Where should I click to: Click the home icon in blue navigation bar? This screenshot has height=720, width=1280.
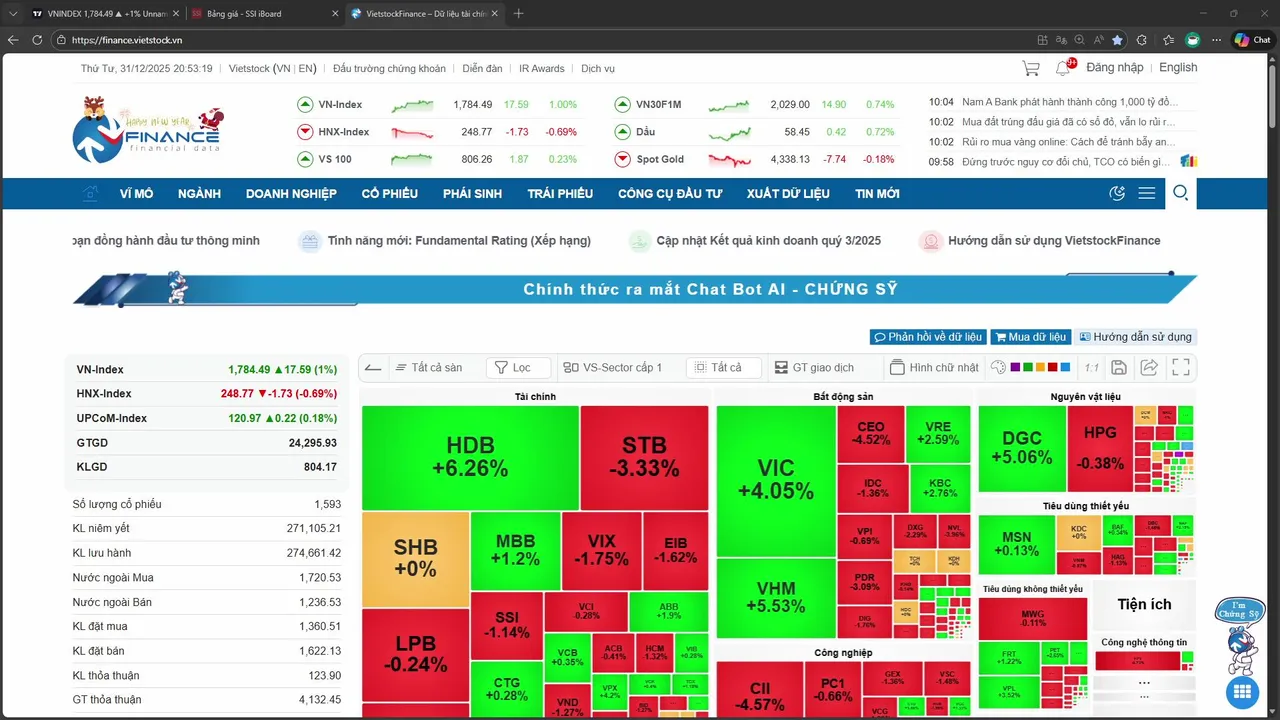click(90, 193)
